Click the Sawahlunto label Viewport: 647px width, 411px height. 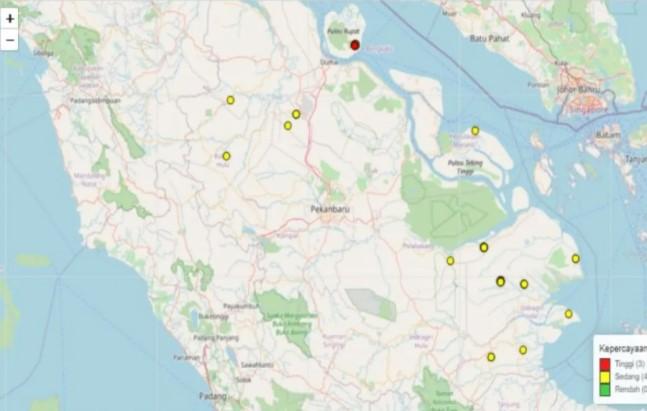point(257,365)
